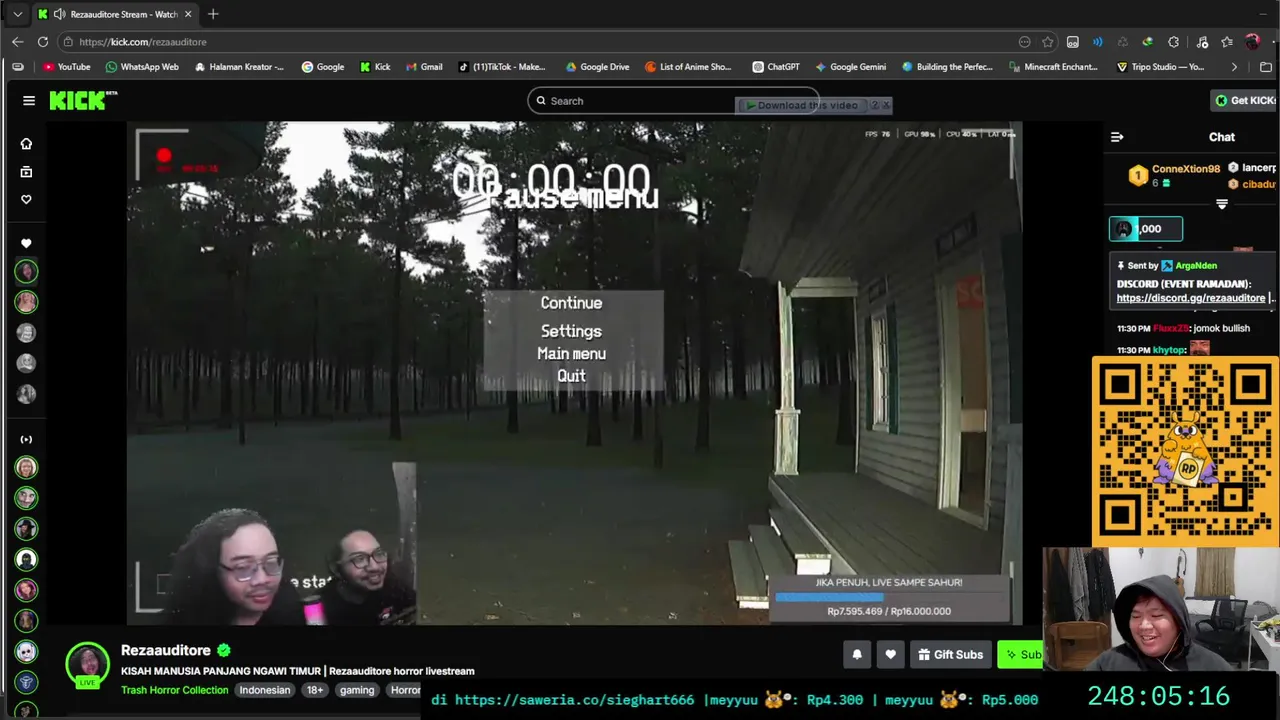Click the recommended live channels icon in sidebar
The height and width of the screenshot is (720, 1280).
coord(26,439)
